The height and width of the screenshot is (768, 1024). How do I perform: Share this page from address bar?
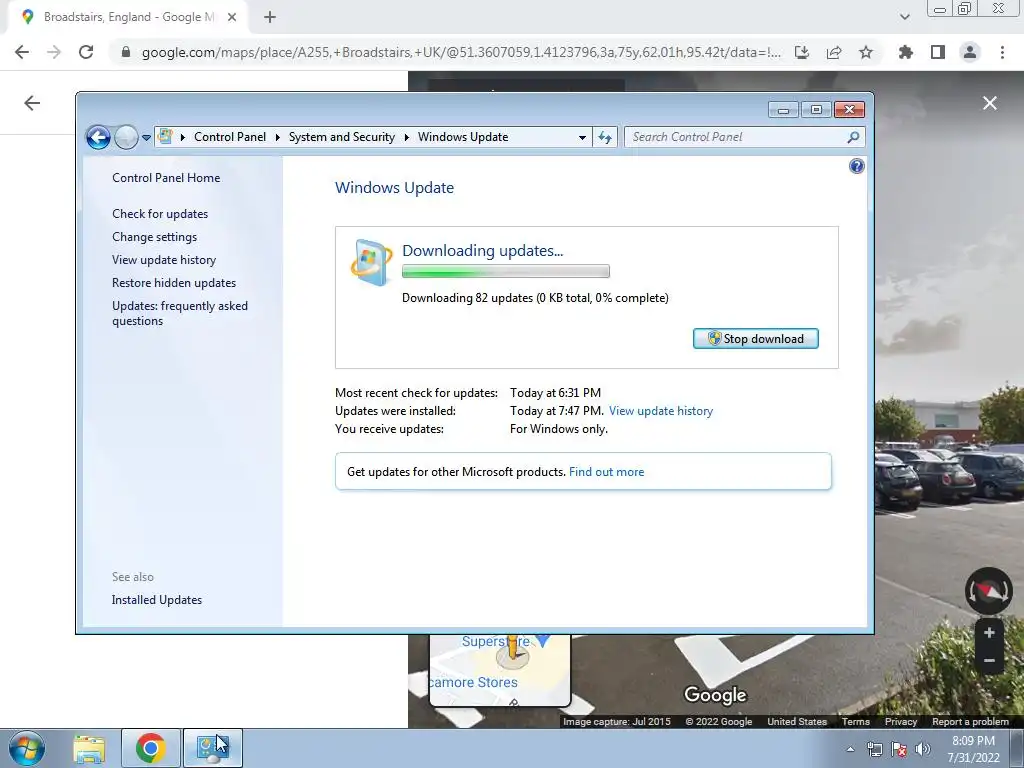tap(834, 52)
